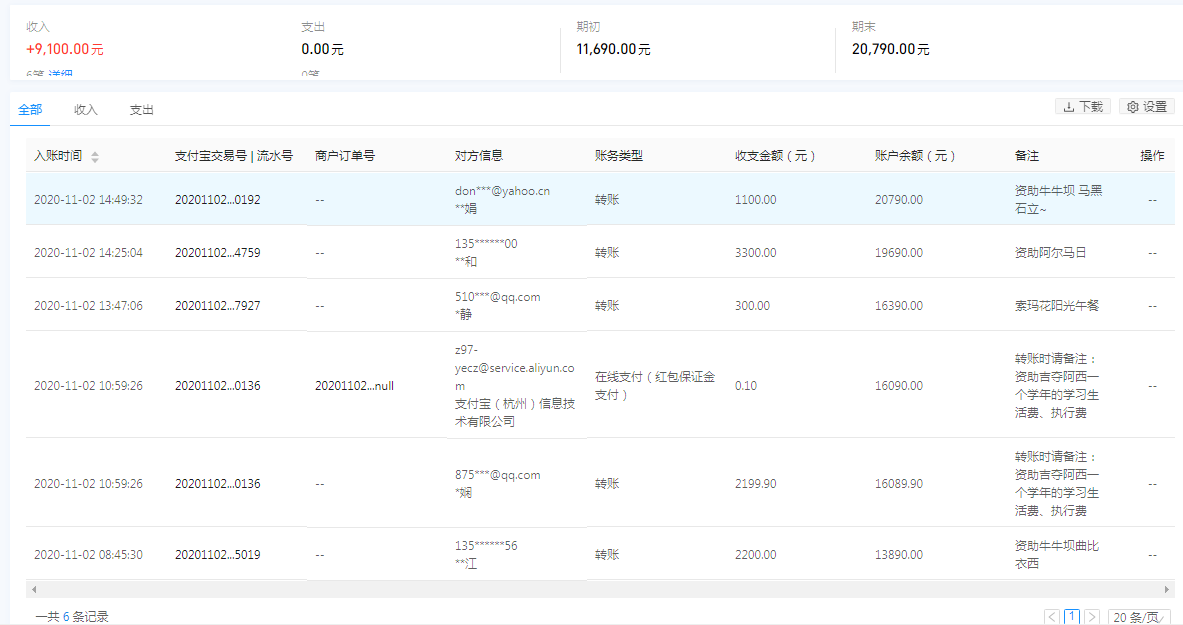This screenshot has width=1183, height=625.
Task: Switch to the 收入 tab
Action: coord(86,110)
